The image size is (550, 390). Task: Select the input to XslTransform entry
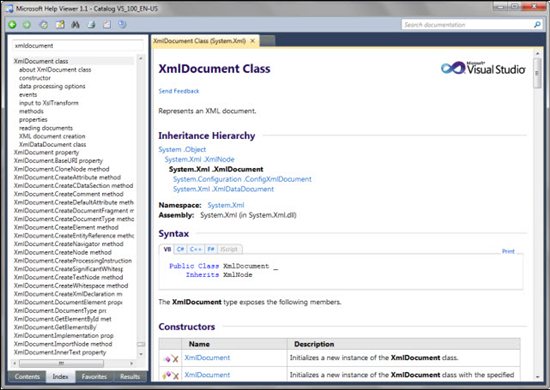click(49, 103)
